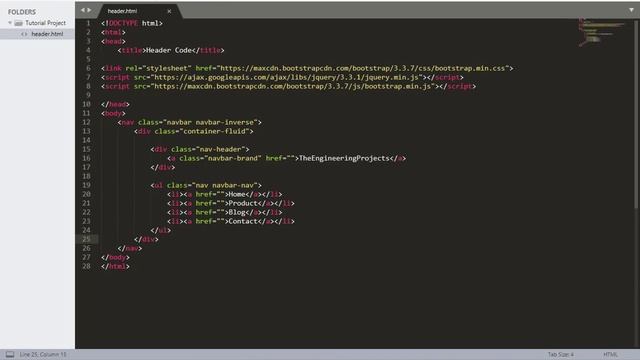The width and height of the screenshot is (640, 360).
Task: Click the sidebar toggle icon in status bar
Action: (x=10, y=354)
